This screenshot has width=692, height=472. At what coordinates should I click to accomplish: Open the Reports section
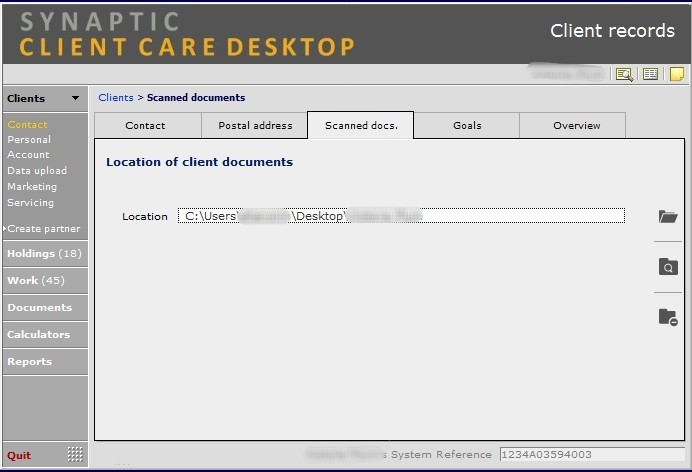tap(45, 361)
